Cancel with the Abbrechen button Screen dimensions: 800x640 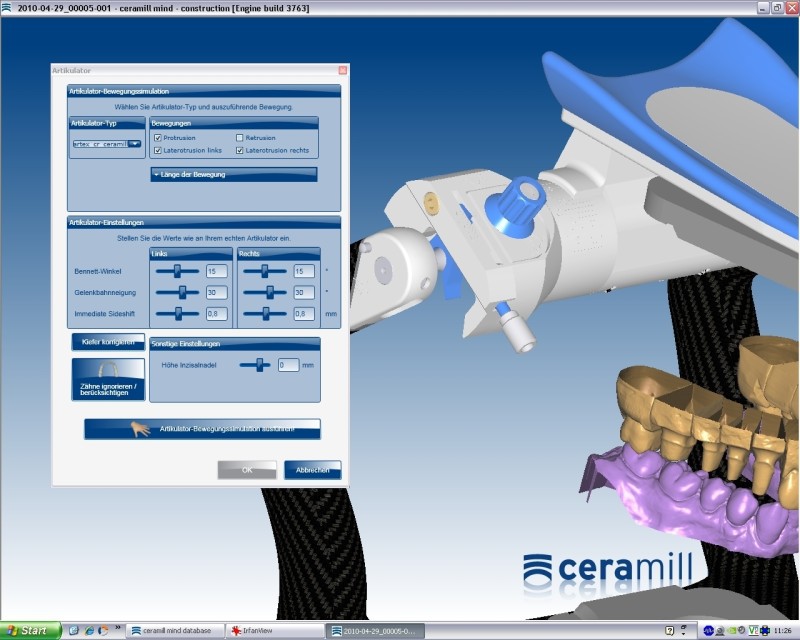(312, 469)
